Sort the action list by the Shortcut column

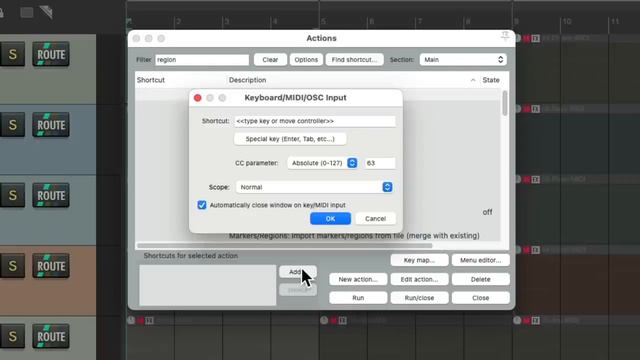click(151, 80)
